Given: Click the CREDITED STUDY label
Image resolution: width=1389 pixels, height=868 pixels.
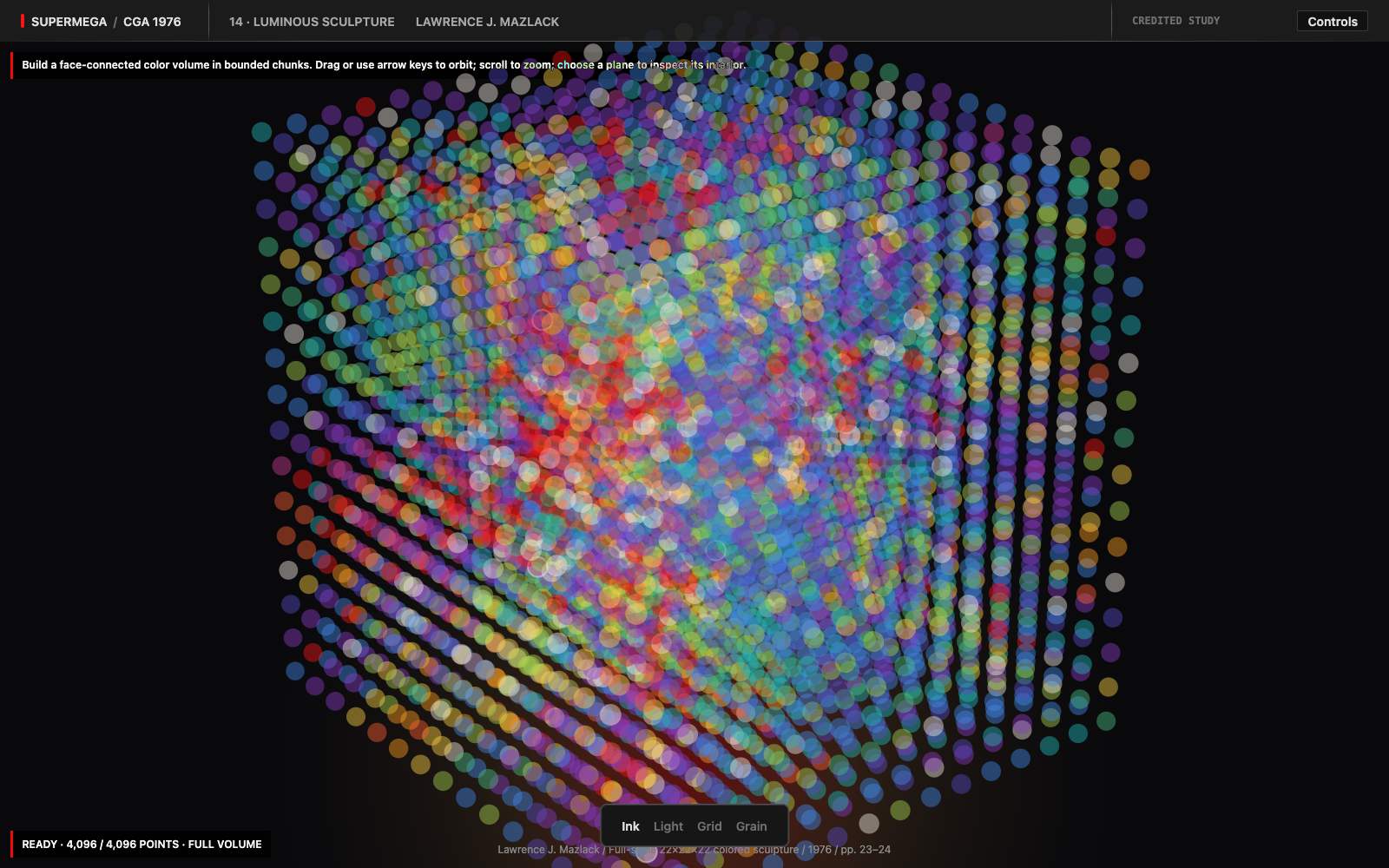Looking at the screenshot, I should click(x=1175, y=21).
